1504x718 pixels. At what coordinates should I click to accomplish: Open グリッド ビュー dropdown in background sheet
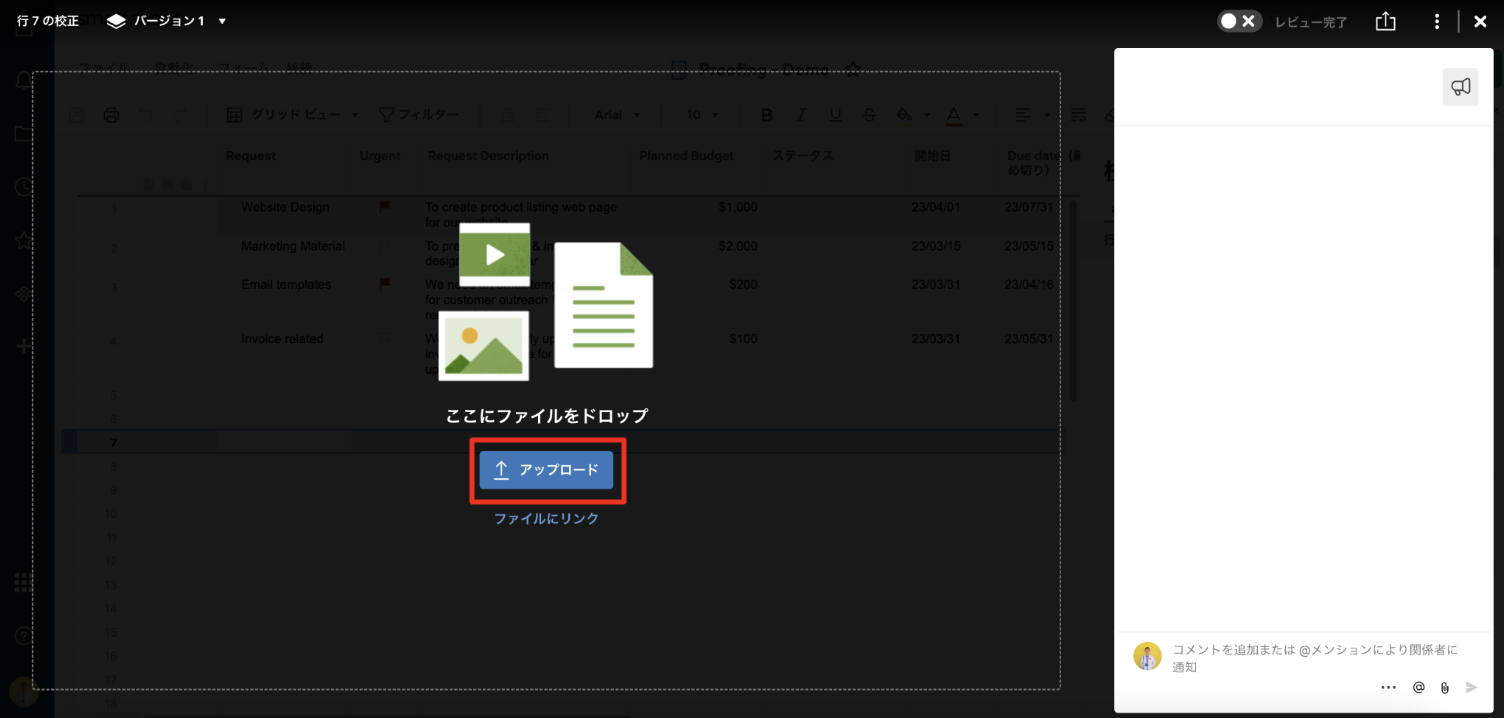point(292,115)
